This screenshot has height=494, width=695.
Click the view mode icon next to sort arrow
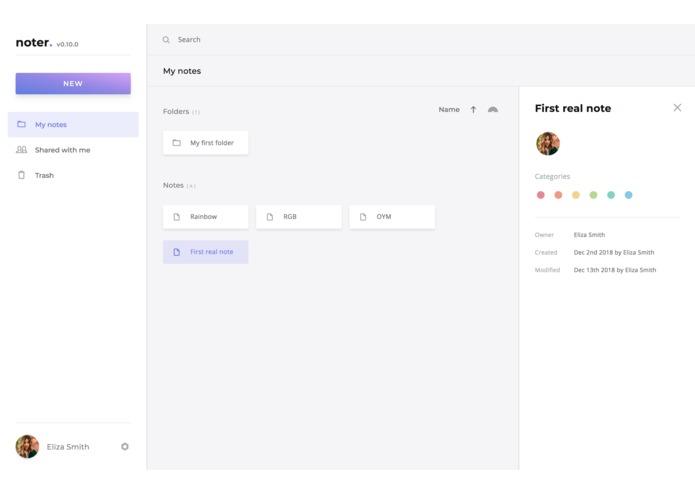coord(493,109)
